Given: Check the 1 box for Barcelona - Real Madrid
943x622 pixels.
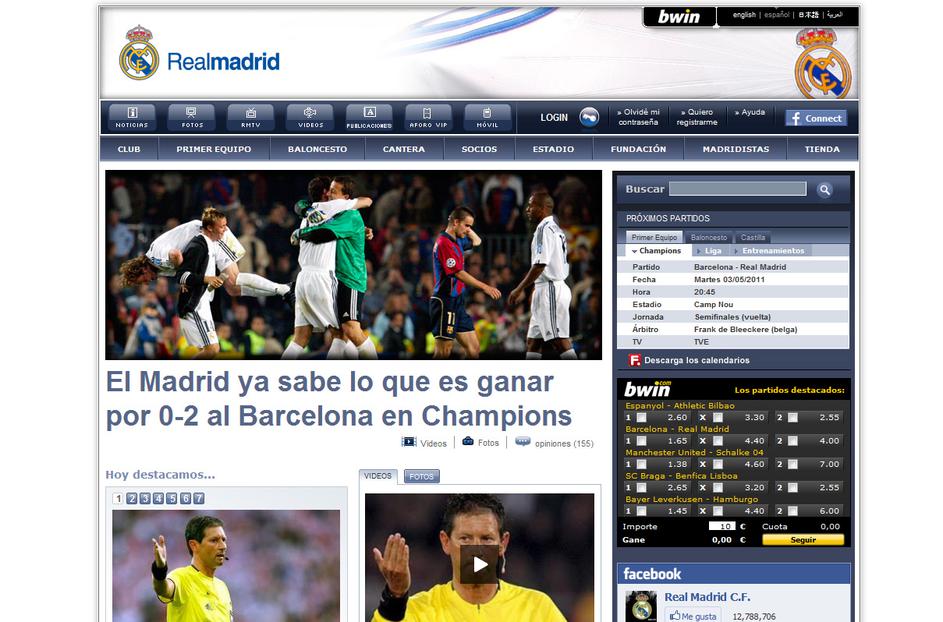Looking at the screenshot, I should coord(642,440).
